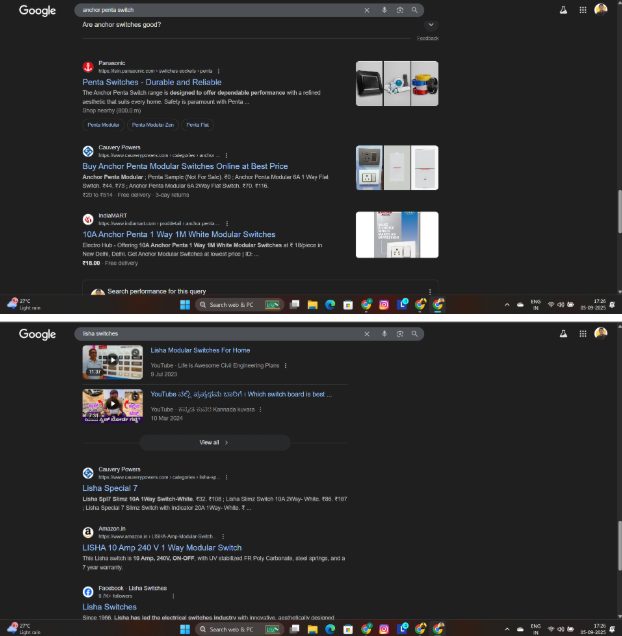The width and height of the screenshot is (622, 636).
Task: Open more options for Cauvery Powers anchor result
Action: pos(226,155)
